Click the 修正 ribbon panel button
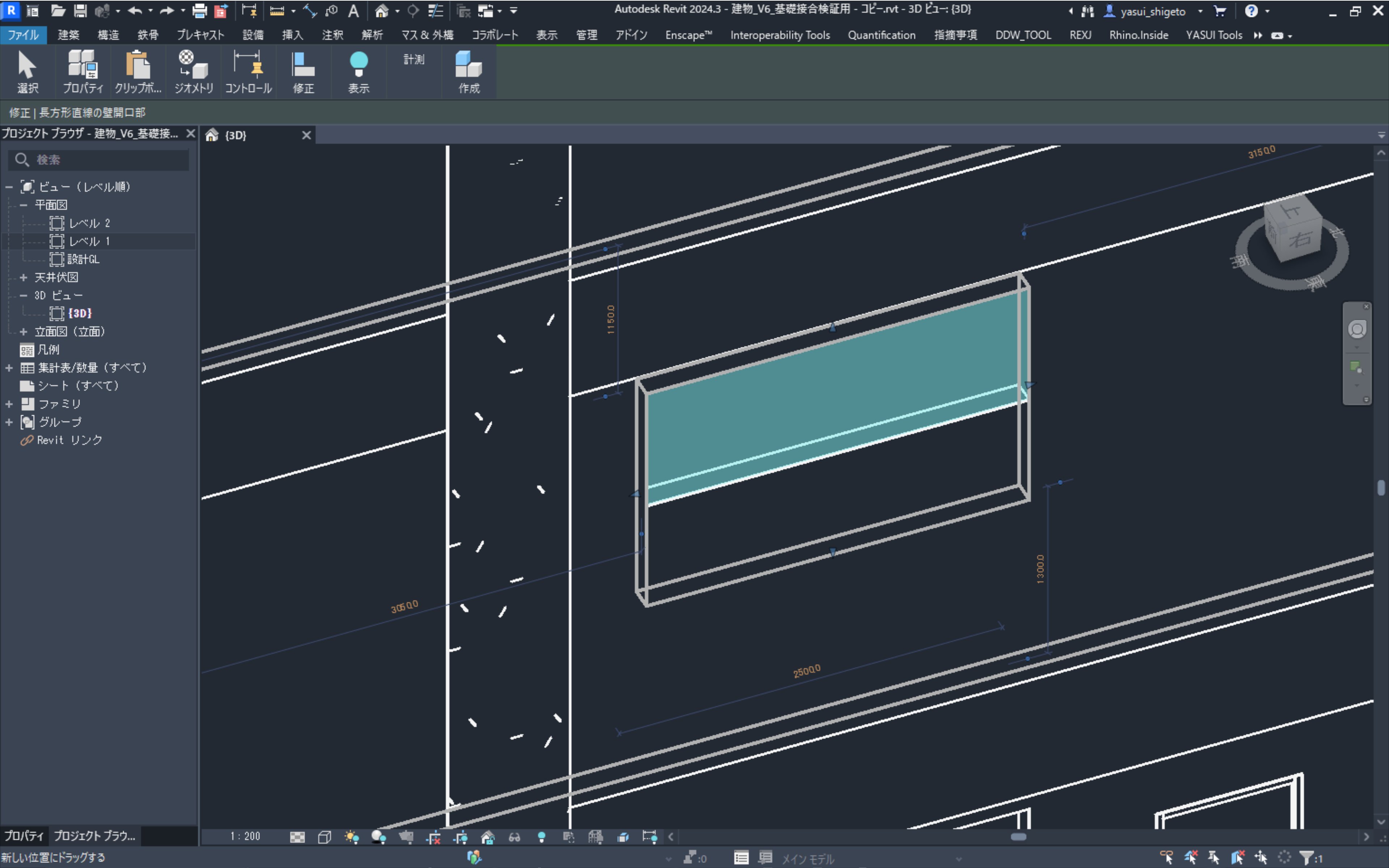Image resolution: width=1389 pixels, height=868 pixels. coord(303,72)
